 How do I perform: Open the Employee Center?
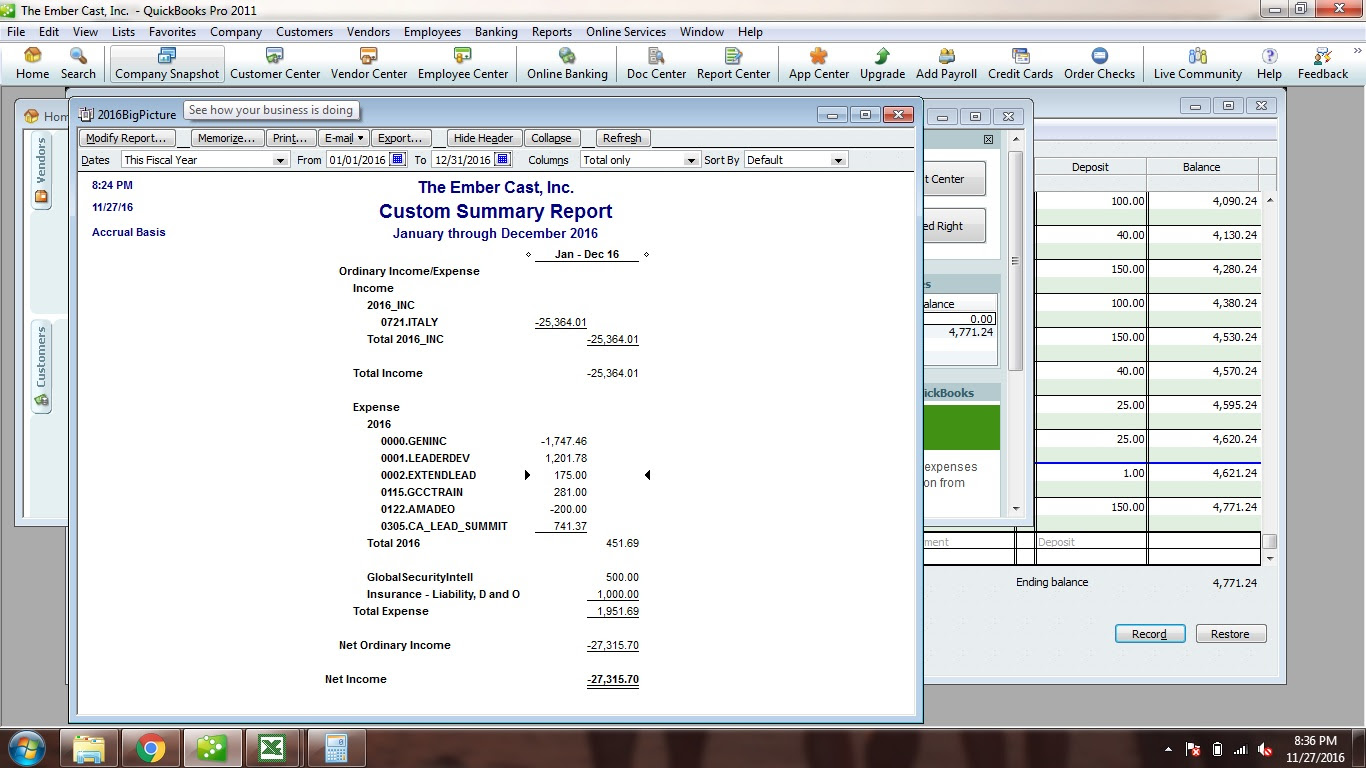coord(463,64)
